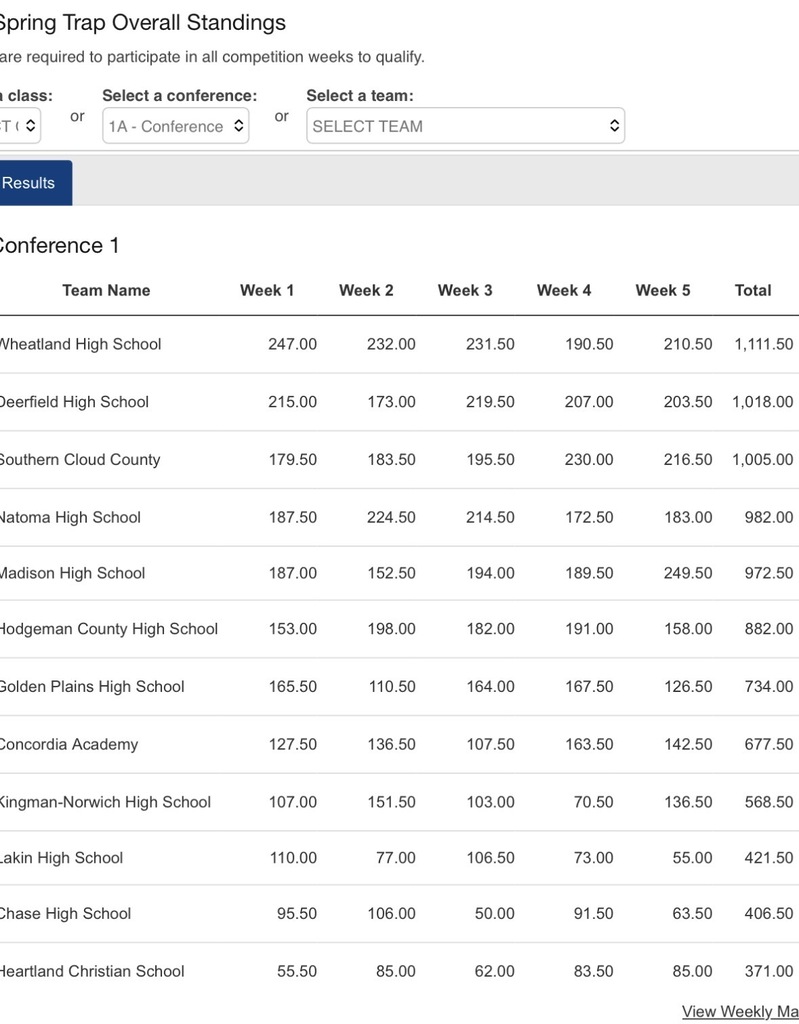The image size is (799, 1024).
Task: Select the Chase High School row name
Action: pyautogui.click(x=65, y=913)
